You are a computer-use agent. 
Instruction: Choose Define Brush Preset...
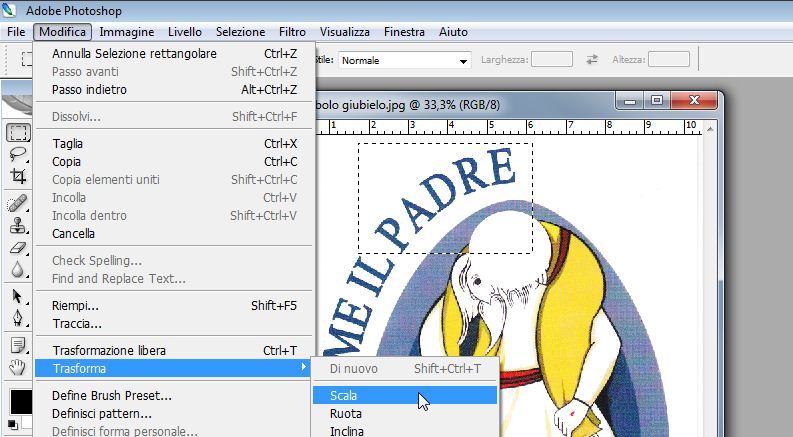pyautogui.click(x=174, y=396)
